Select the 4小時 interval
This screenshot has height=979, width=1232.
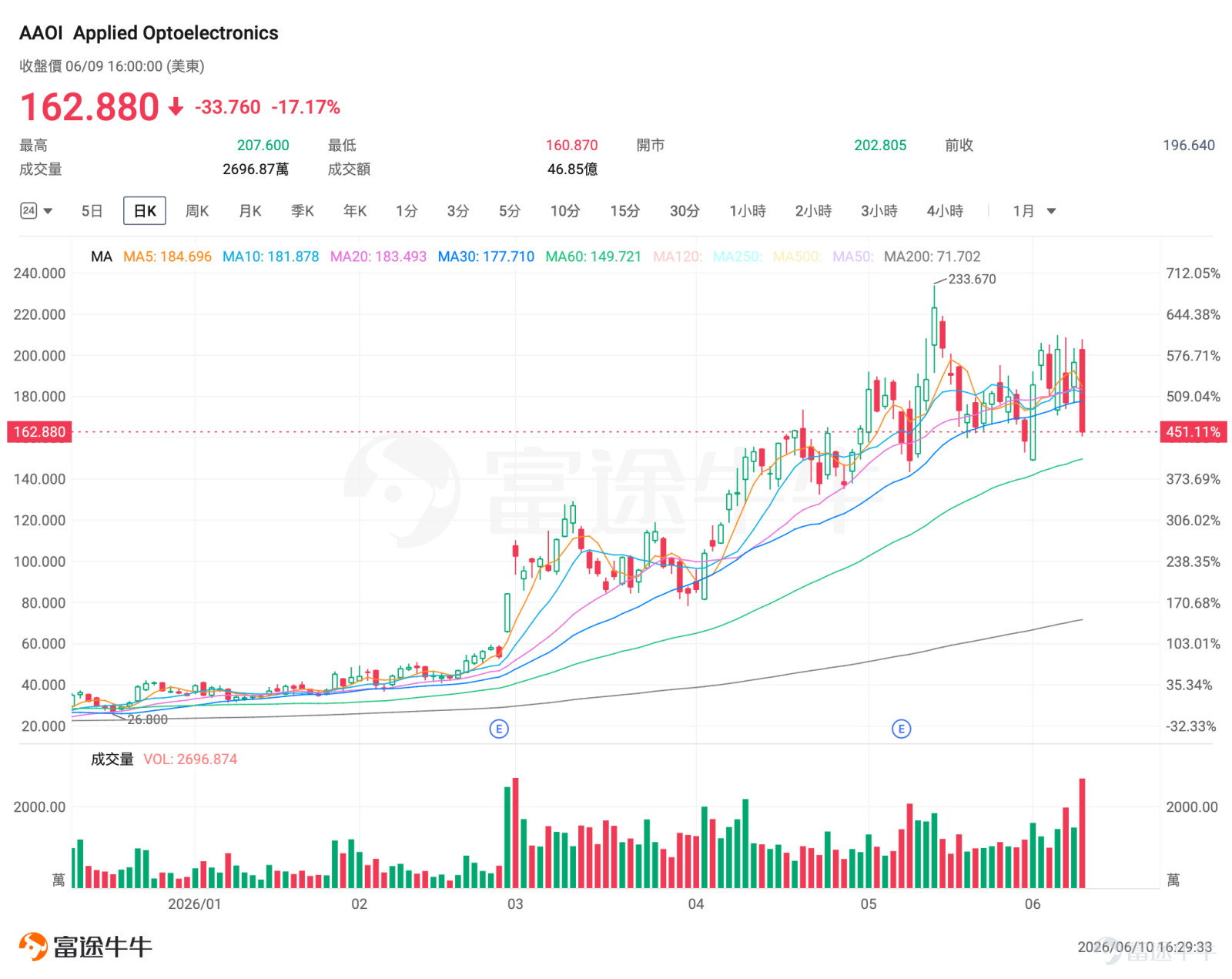click(945, 211)
